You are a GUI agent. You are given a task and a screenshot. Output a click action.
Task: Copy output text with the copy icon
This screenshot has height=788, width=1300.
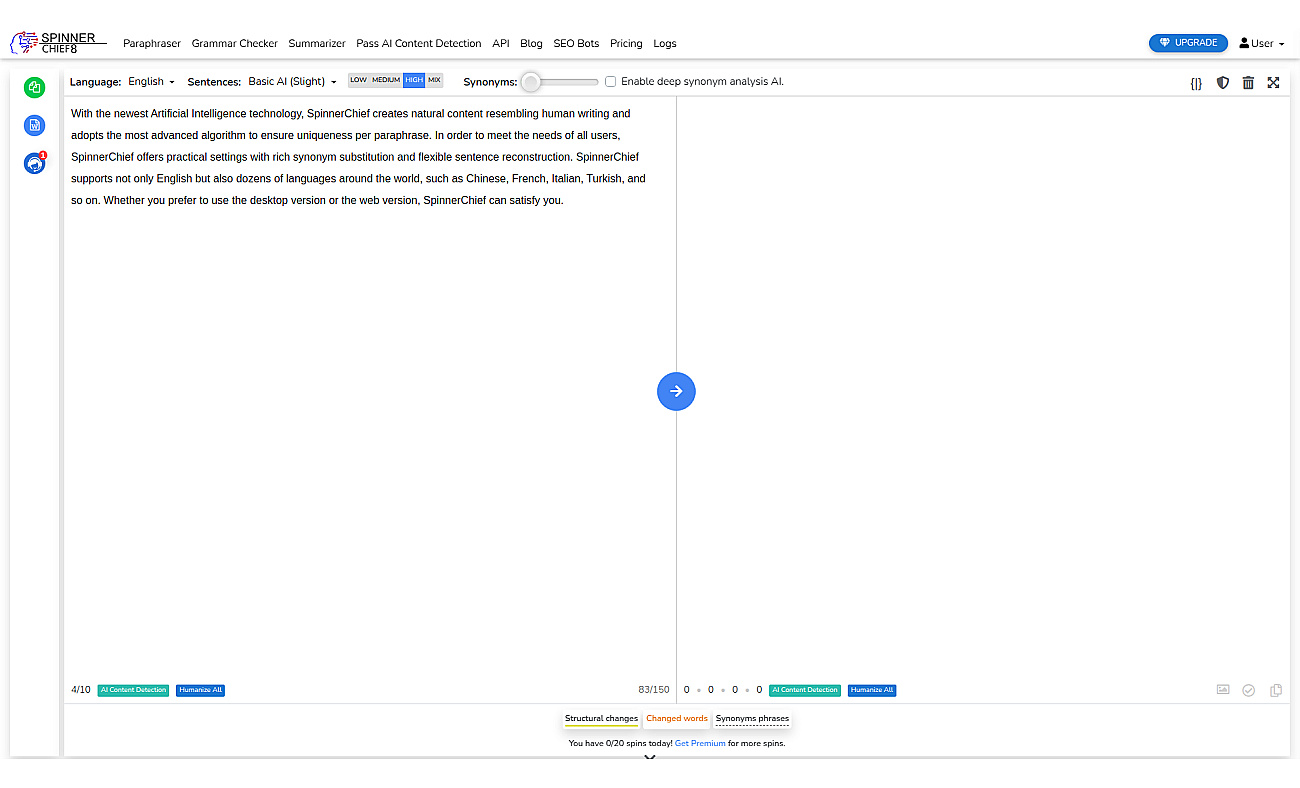point(1276,690)
